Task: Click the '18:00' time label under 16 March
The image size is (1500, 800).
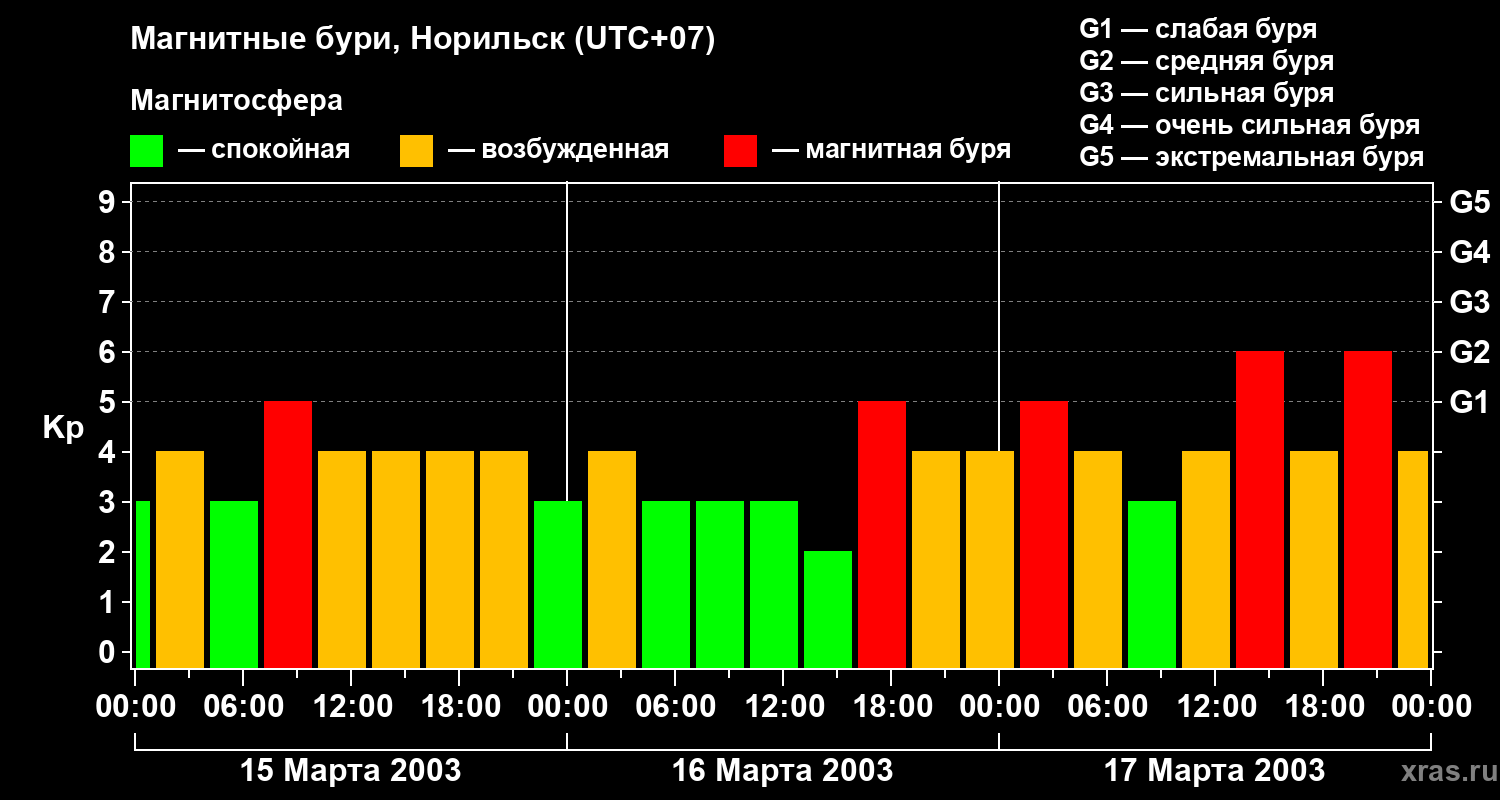Action: click(x=891, y=708)
